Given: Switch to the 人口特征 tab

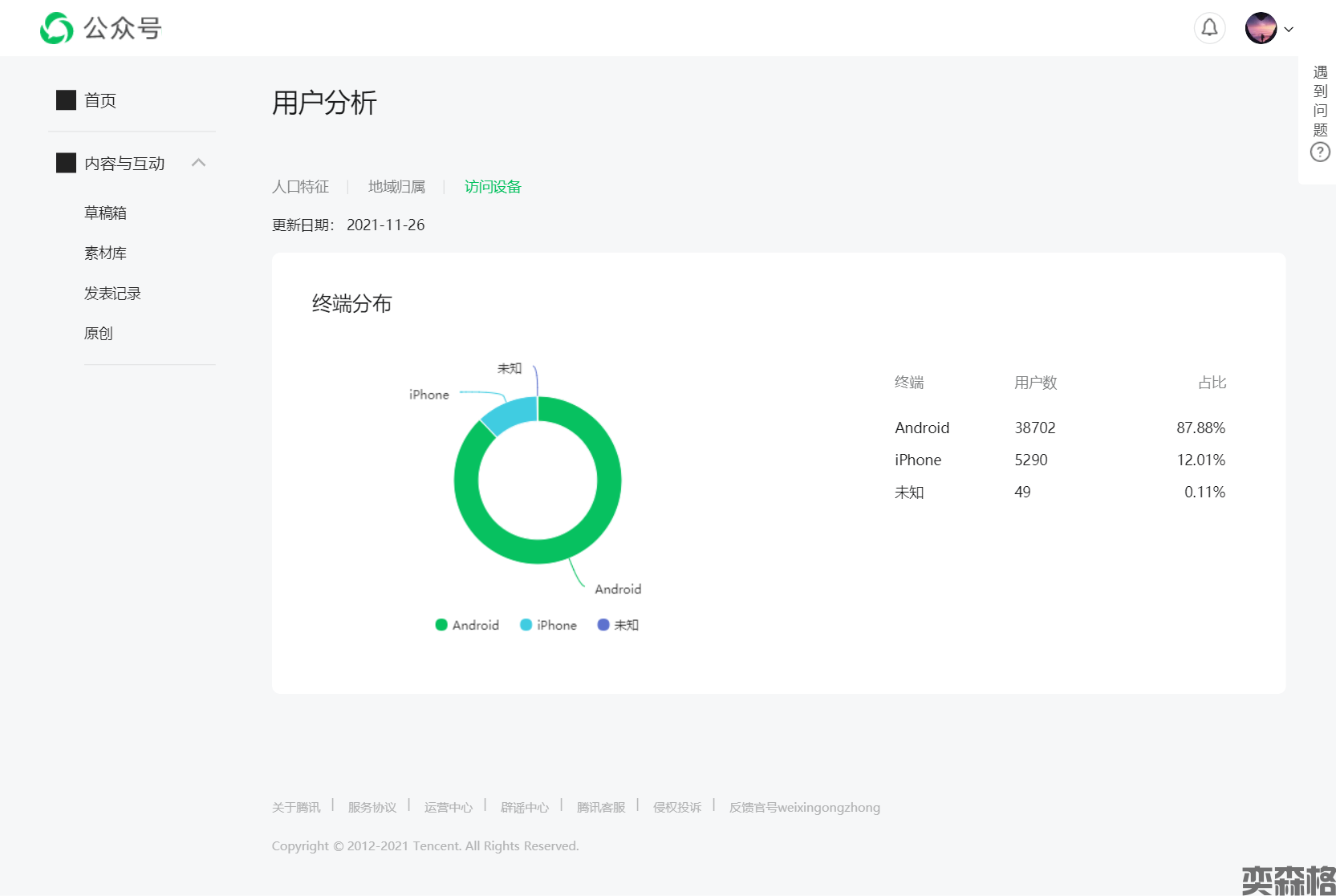Looking at the screenshot, I should 300,187.
